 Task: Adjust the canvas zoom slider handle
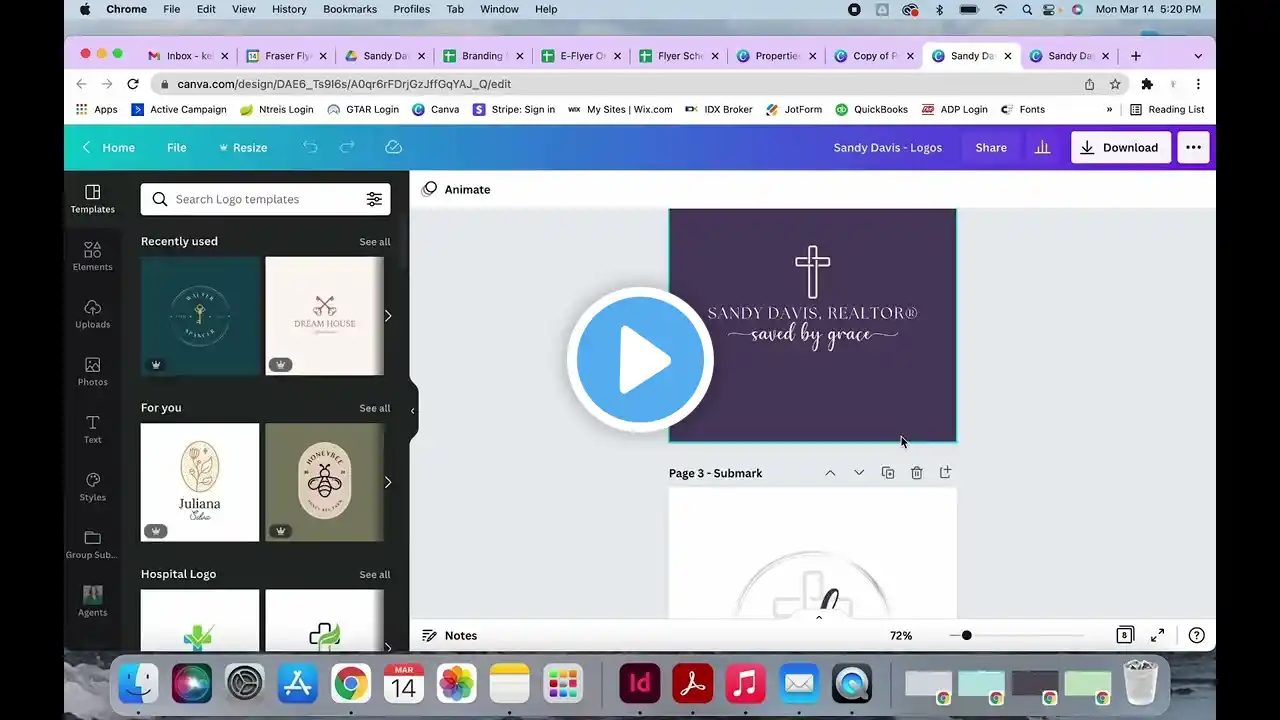click(966, 635)
